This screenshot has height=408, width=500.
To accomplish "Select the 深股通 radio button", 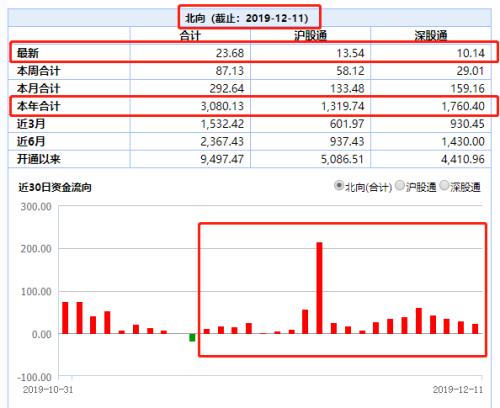I will 444,185.
